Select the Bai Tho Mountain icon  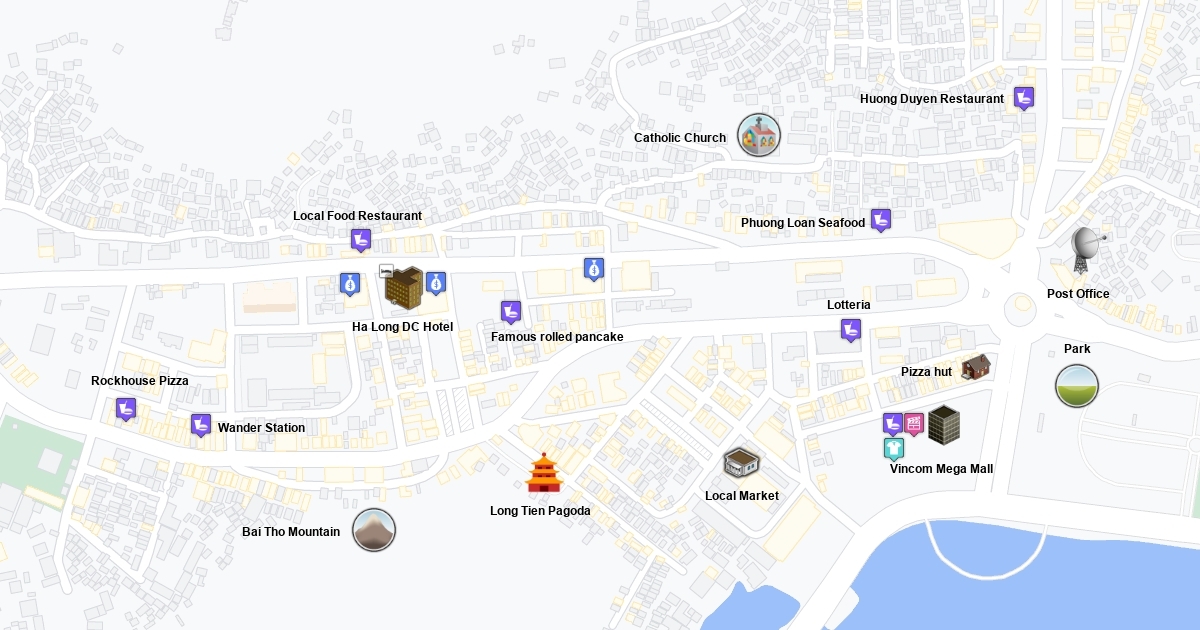[374, 530]
